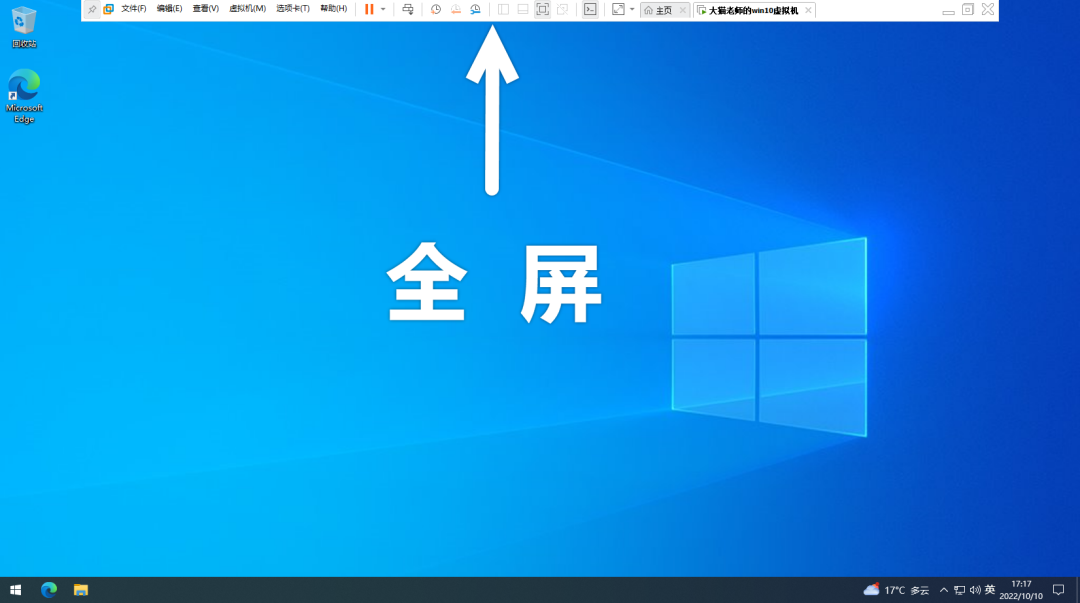1080x603 pixels.
Task: Open the Windows Start menu
Action: 14,590
